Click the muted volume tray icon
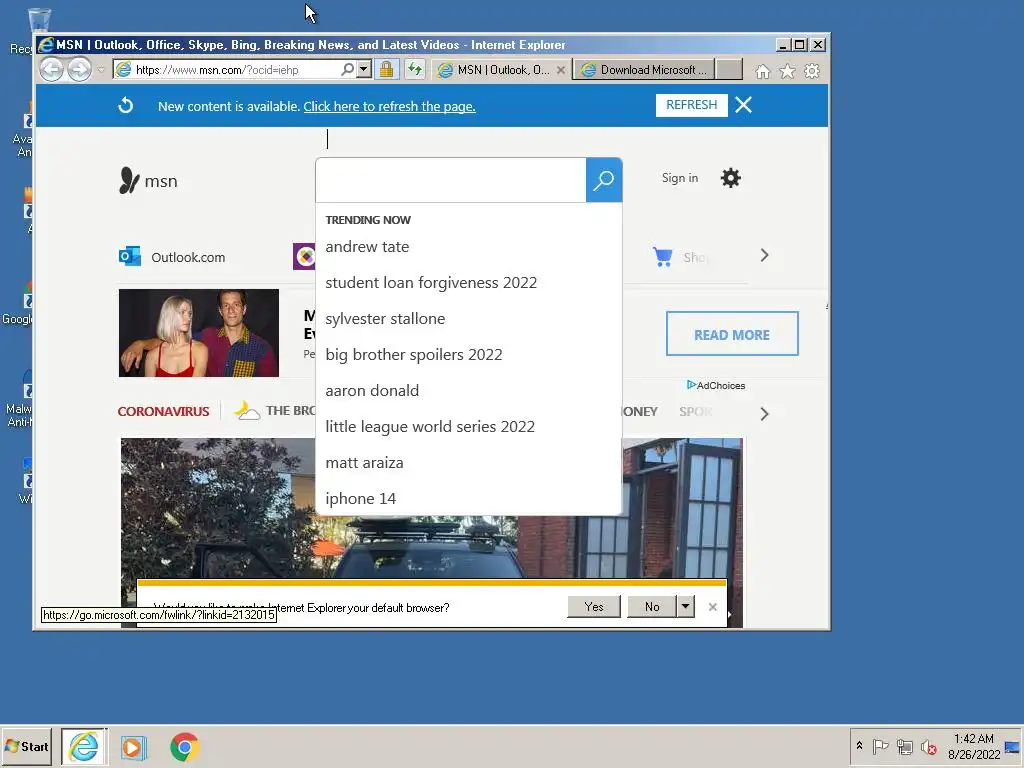The width and height of the screenshot is (1024, 768). [x=928, y=746]
